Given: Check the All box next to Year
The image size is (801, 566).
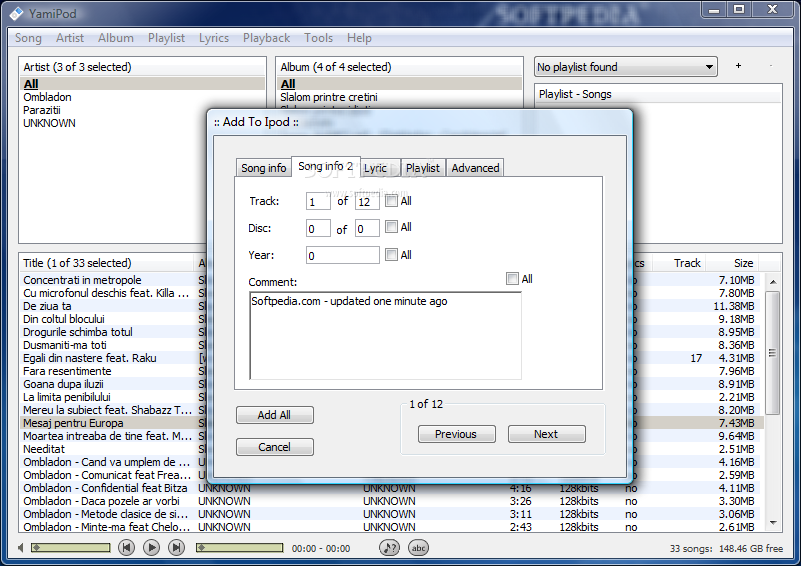Looking at the screenshot, I should click(391, 254).
